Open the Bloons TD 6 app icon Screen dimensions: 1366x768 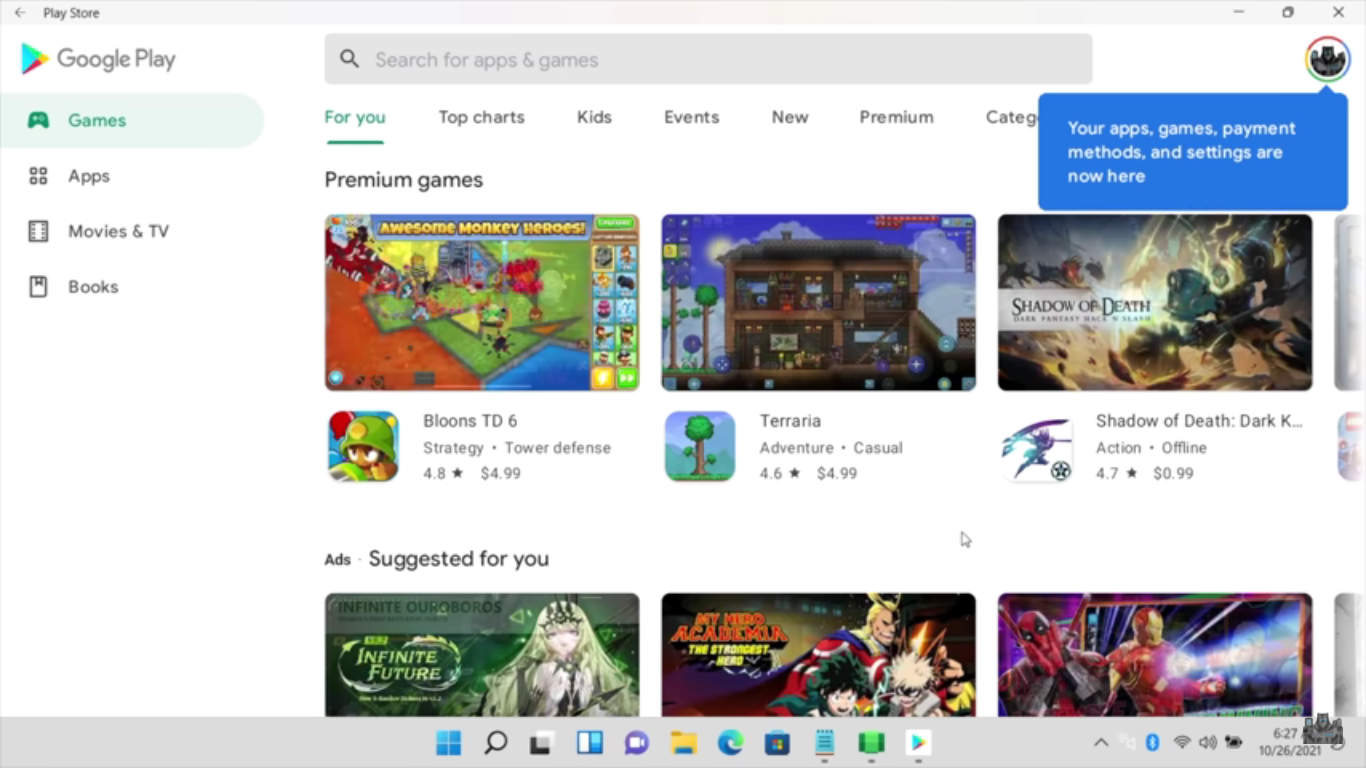pyautogui.click(x=363, y=446)
